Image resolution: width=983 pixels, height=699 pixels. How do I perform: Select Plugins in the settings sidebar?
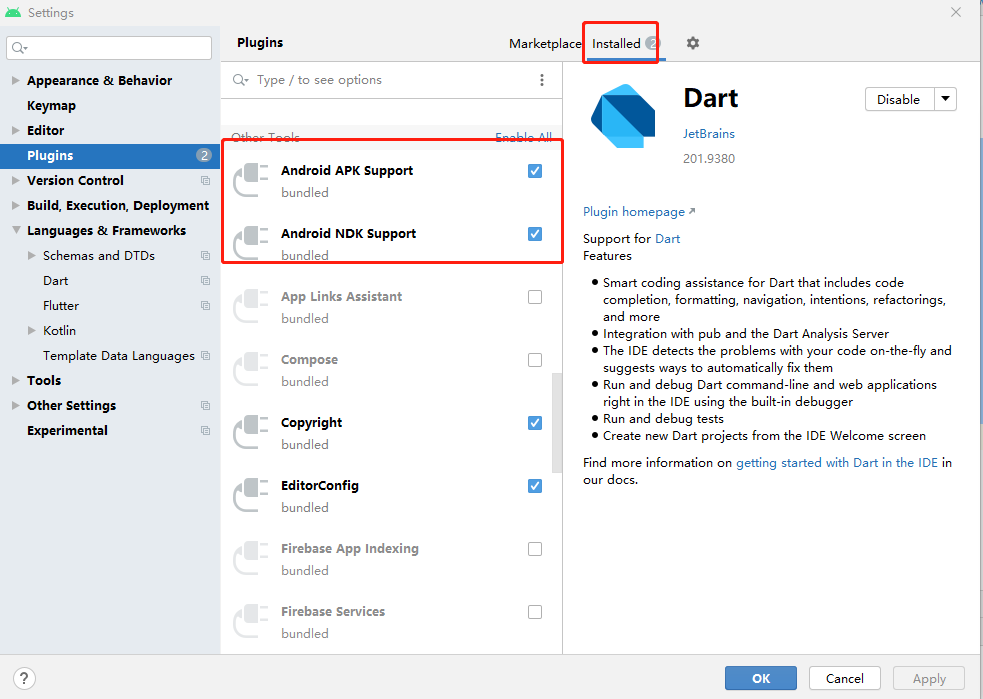click(110, 155)
